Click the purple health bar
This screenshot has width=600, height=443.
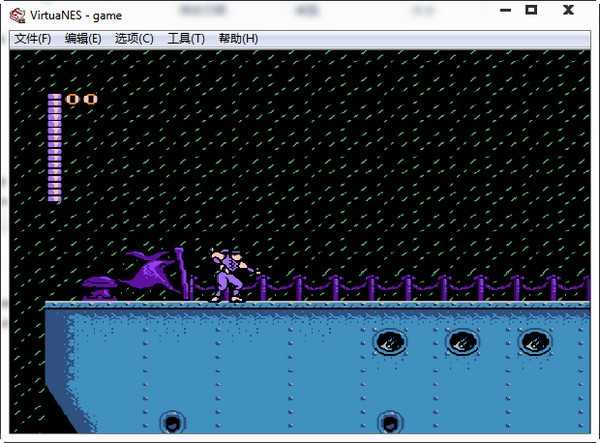tap(54, 148)
